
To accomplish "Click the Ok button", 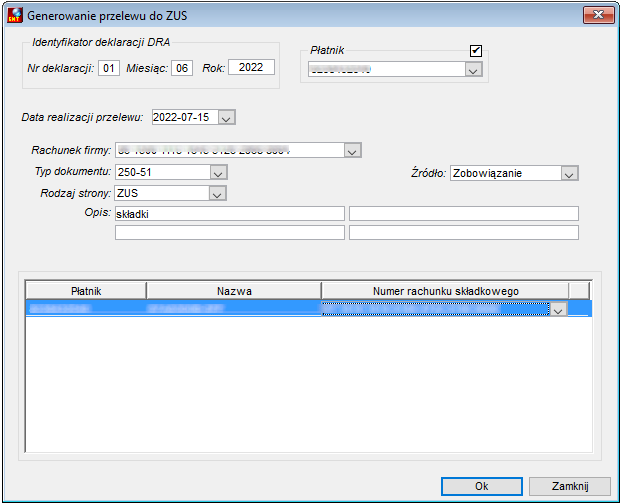I will tap(482, 486).
